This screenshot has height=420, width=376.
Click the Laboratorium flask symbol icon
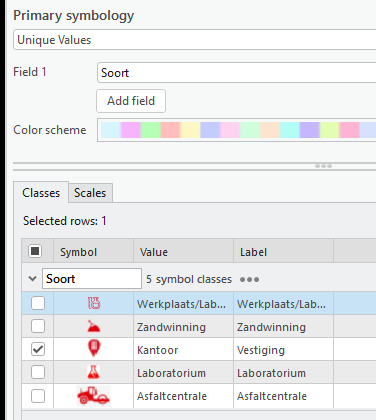(x=94, y=372)
